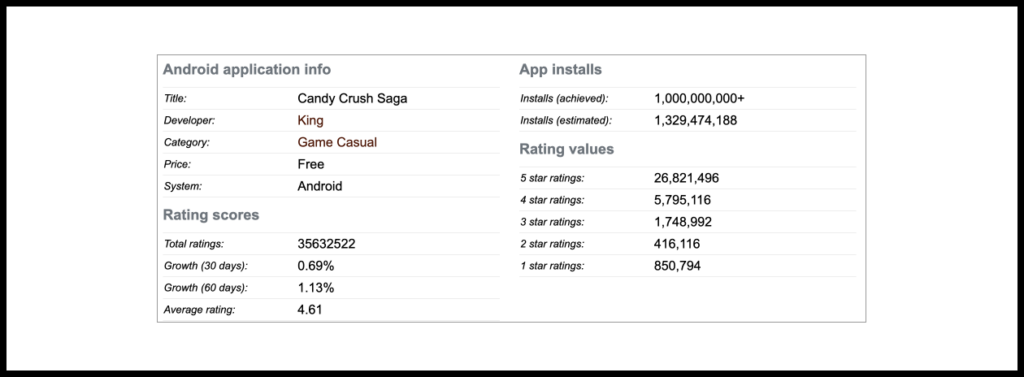Open the King developer link
Image resolution: width=1024 pixels, height=377 pixels.
tap(310, 120)
